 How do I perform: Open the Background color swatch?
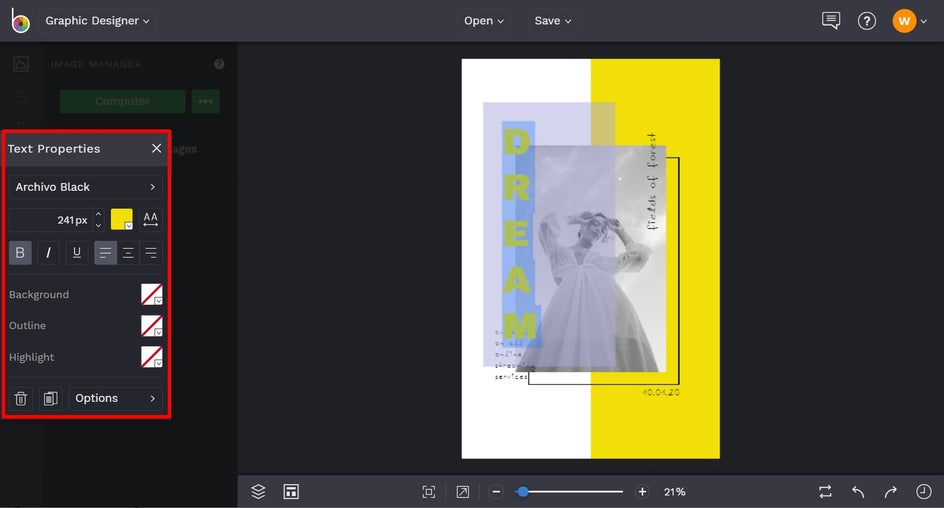[152, 294]
